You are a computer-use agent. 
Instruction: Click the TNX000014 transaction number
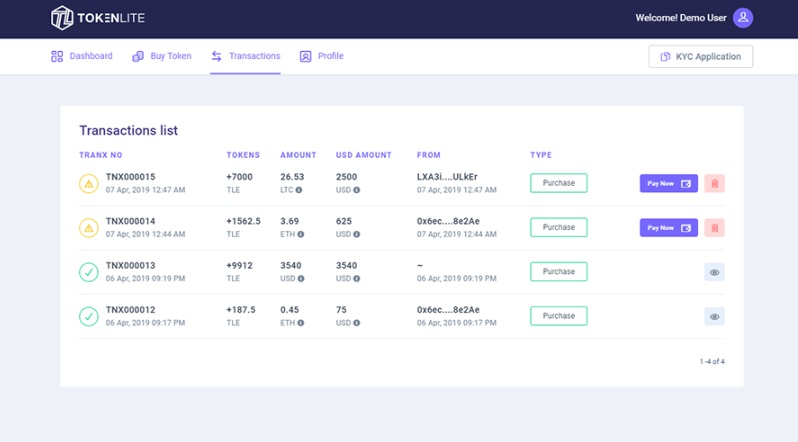coord(130,221)
